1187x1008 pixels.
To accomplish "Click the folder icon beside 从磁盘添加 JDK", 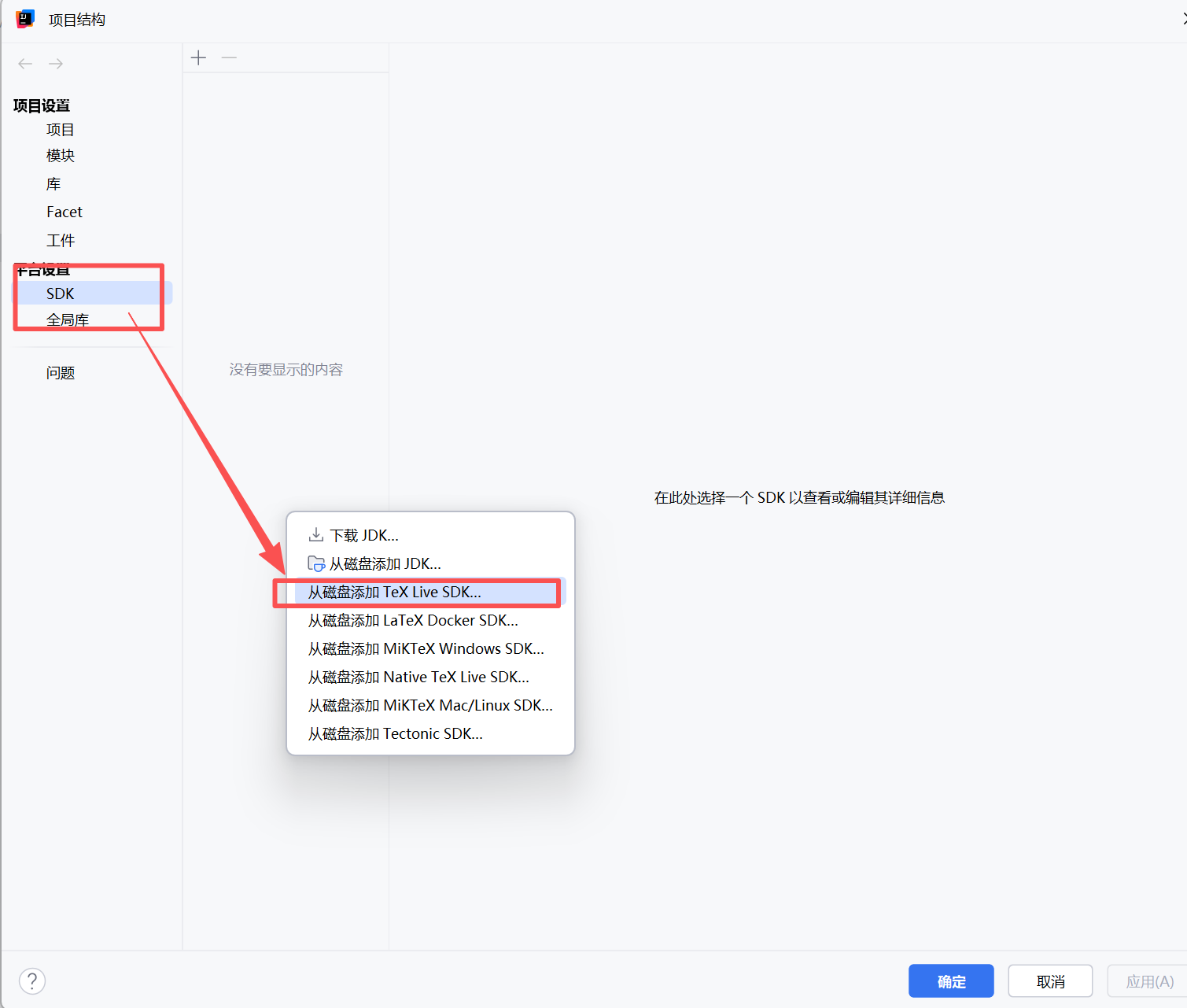I will [x=316, y=563].
